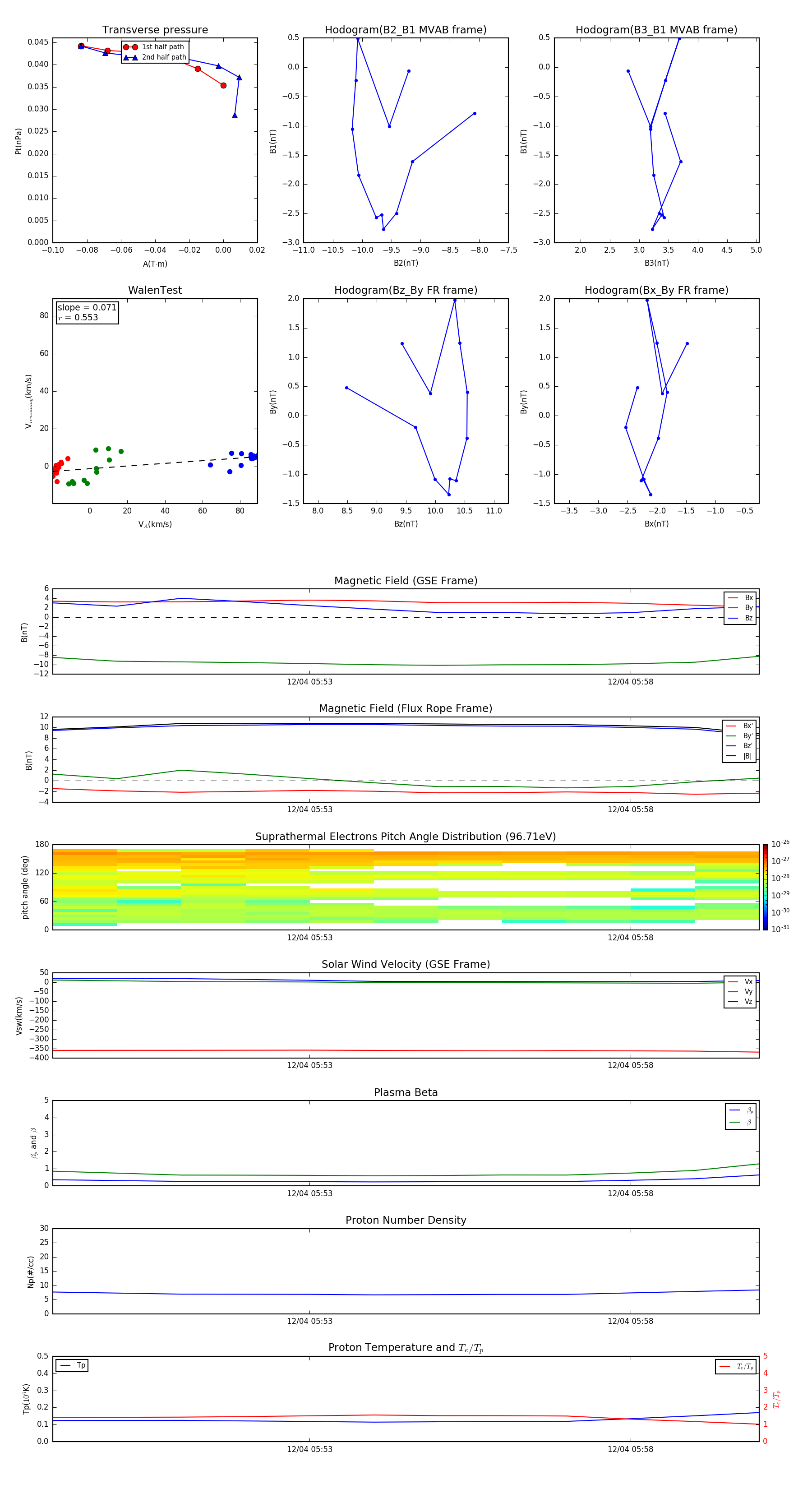Click the "r = 0.553" annotation
The width and height of the screenshot is (812, 1489).
(78, 317)
